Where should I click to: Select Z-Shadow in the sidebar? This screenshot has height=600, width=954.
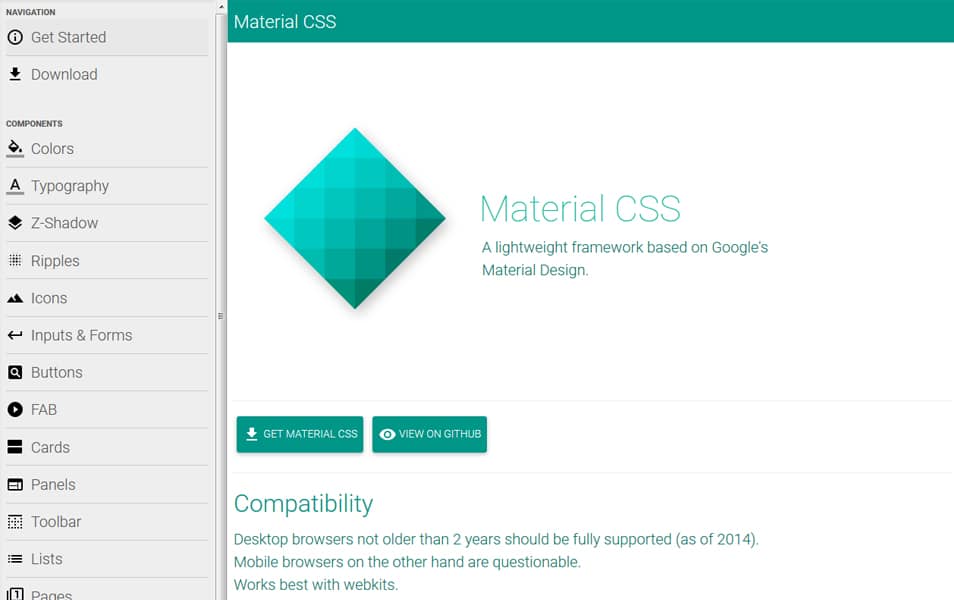pyautogui.click(x=107, y=223)
